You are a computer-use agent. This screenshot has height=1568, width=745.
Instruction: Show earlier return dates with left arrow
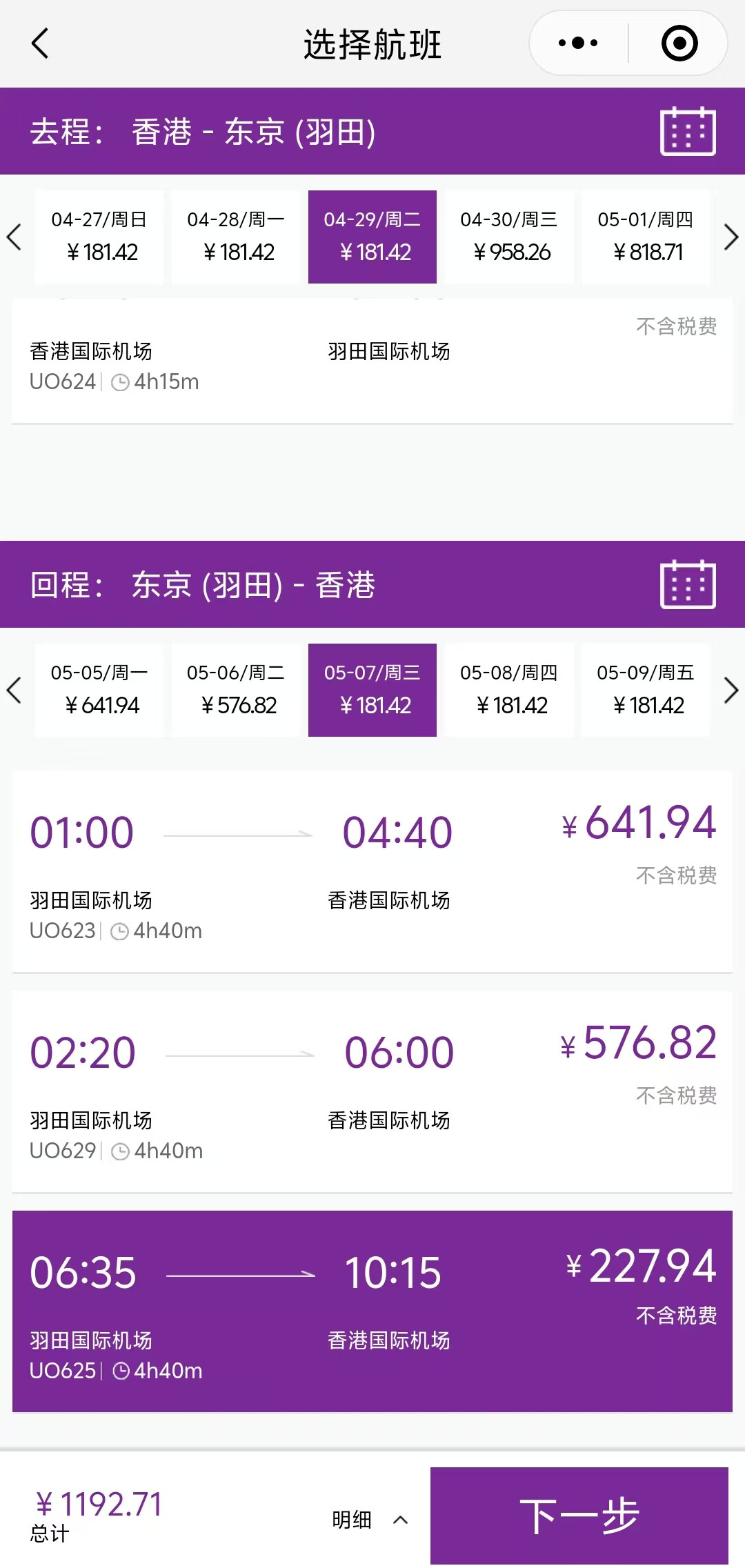click(14, 691)
